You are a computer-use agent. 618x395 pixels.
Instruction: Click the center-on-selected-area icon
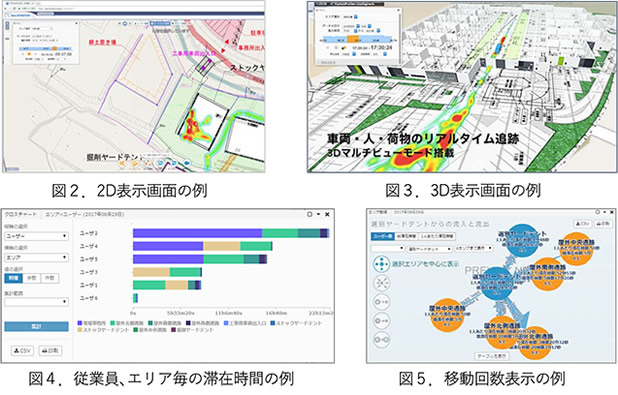(x=381, y=264)
